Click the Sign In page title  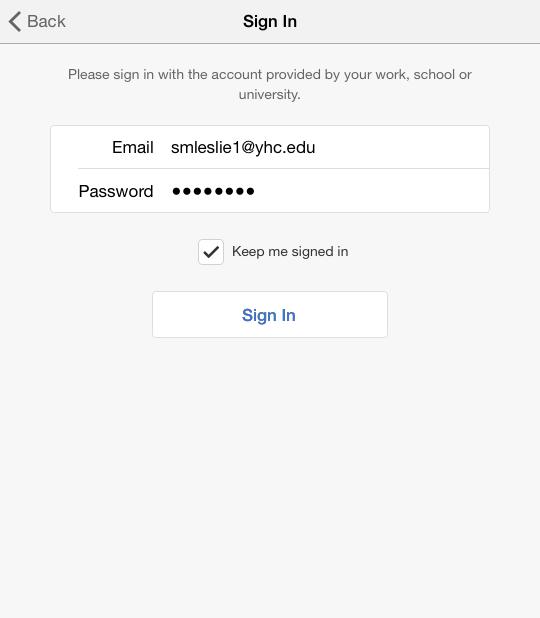(x=270, y=21)
